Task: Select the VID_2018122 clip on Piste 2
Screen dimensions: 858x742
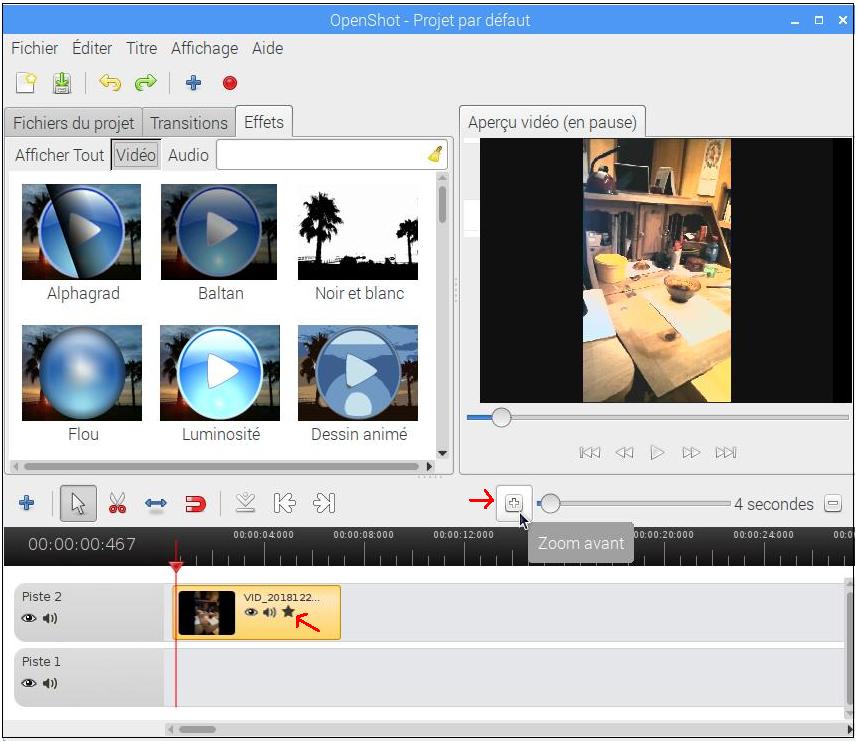Action: point(257,612)
